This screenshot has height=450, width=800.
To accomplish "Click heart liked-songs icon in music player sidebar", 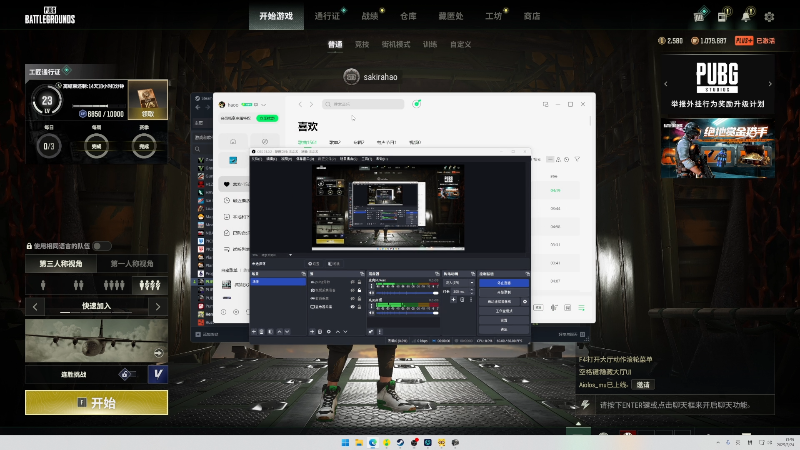I will (x=227, y=184).
